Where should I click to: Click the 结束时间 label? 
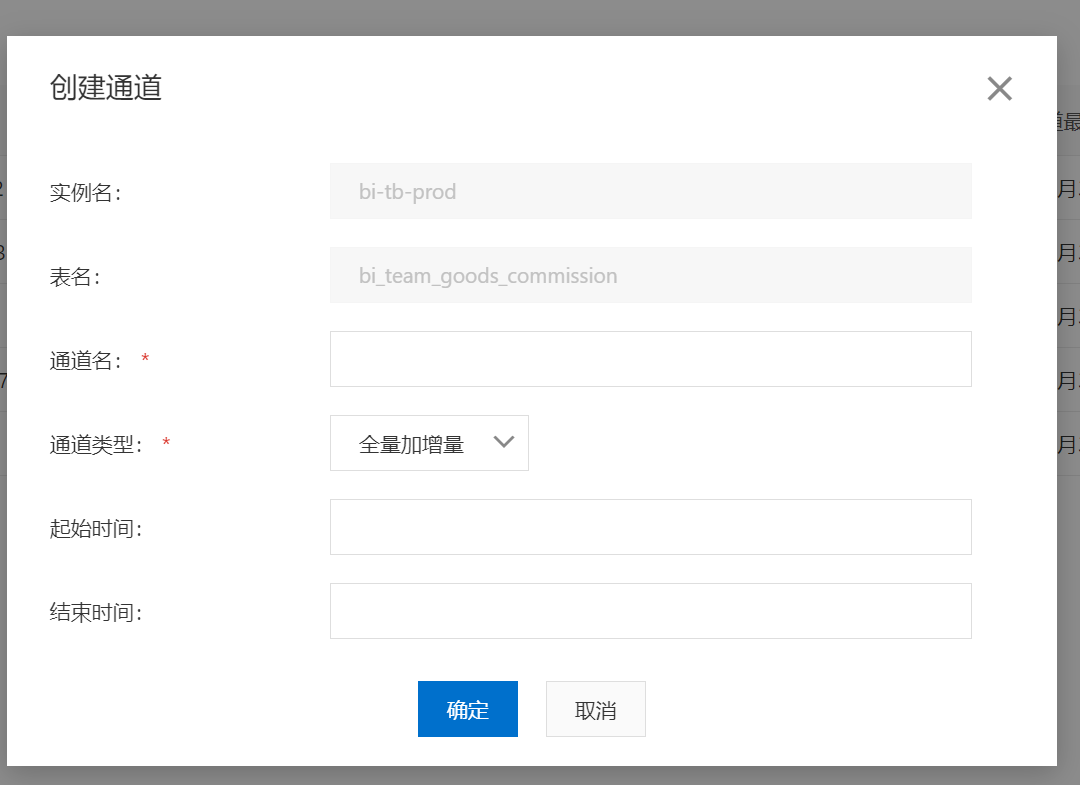coord(96,612)
